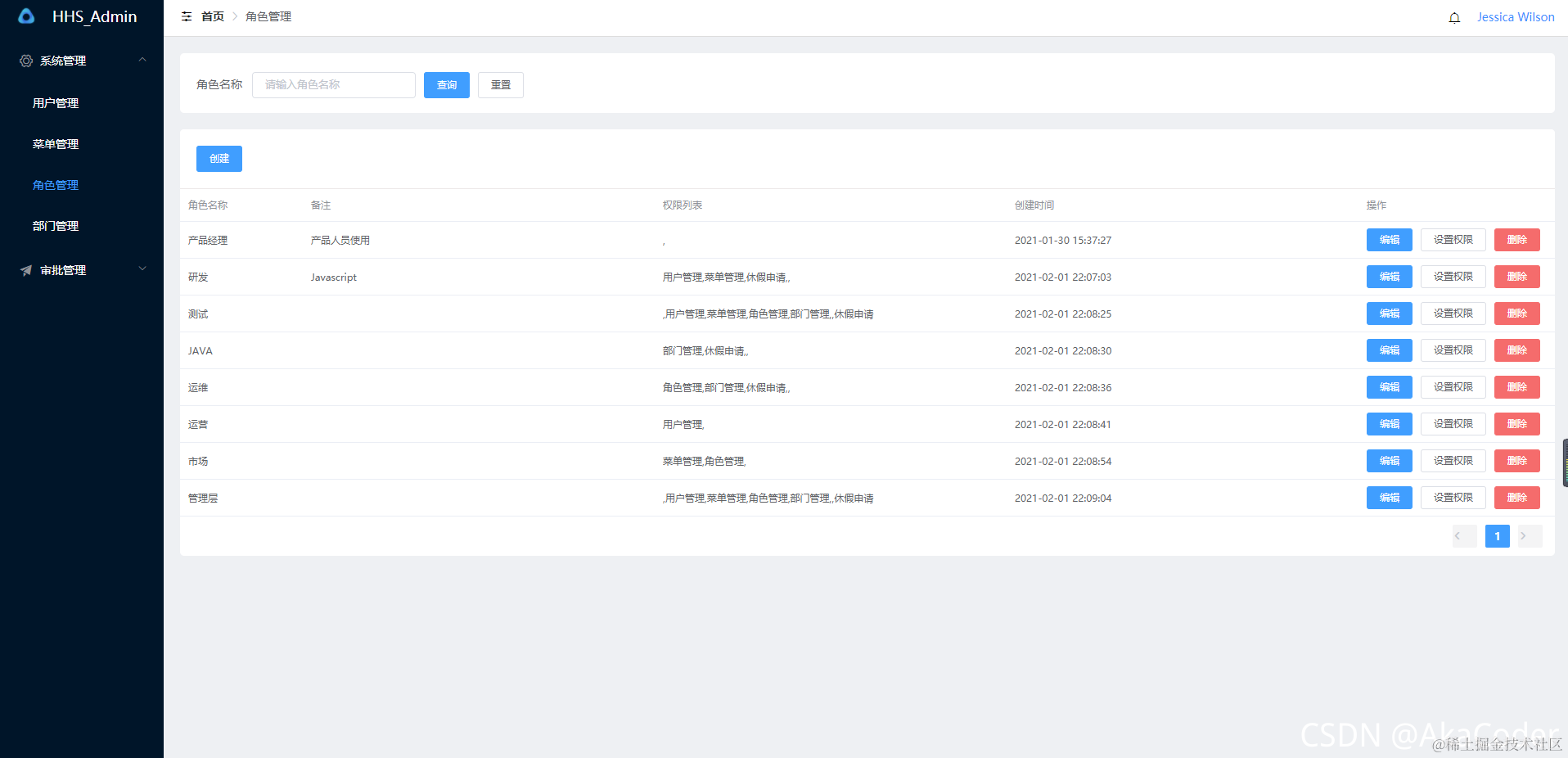Click the 查询 search button
1568x758 pixels.
pos(446,84)
